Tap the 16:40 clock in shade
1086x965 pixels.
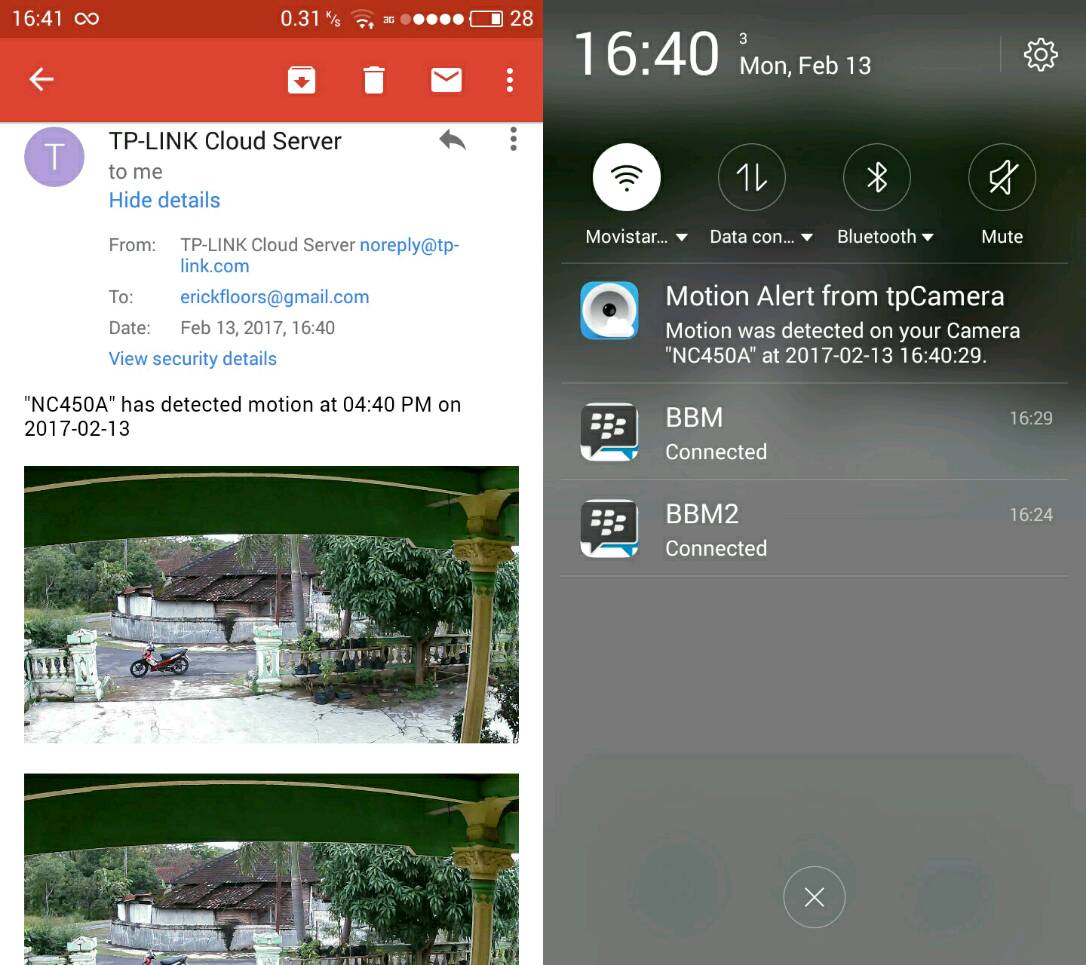tap(647, 54)
